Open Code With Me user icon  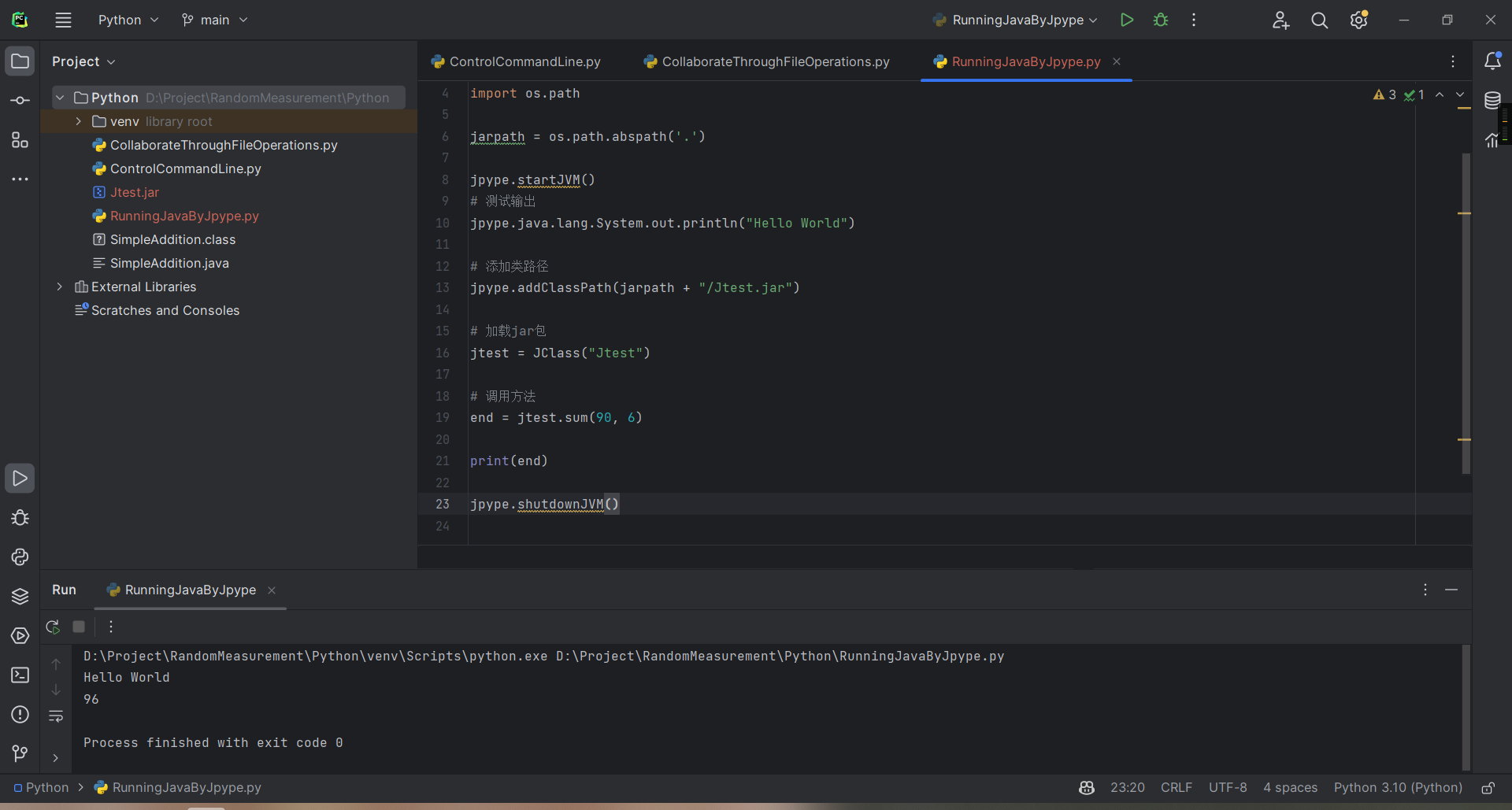pyautogui.click(x=1280, y=20)
